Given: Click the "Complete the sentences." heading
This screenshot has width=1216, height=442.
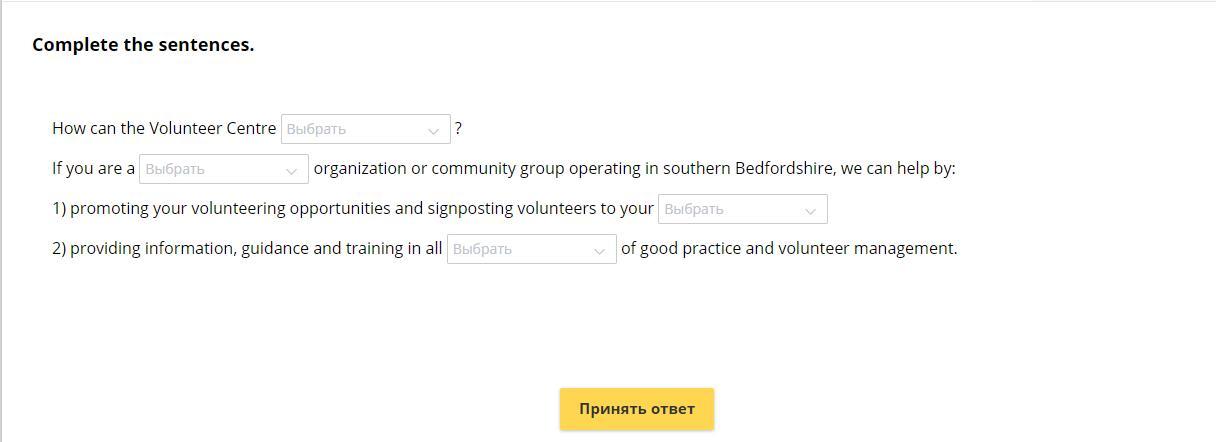Looking at the screenshot, I should 143,45.
